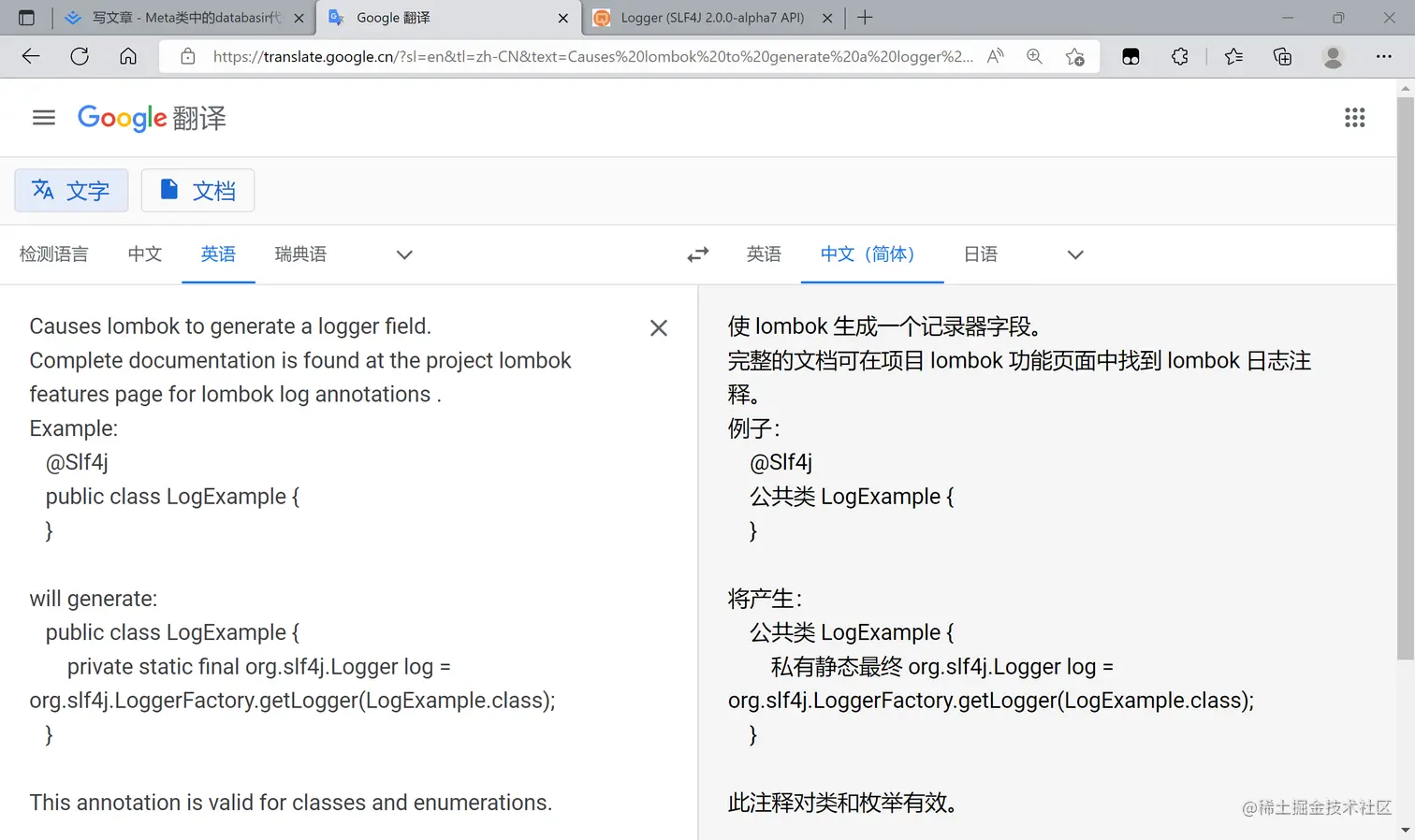The image size is (1415, 840).
Task: Click source line "will generate:"
Action: tap(94, 599)
